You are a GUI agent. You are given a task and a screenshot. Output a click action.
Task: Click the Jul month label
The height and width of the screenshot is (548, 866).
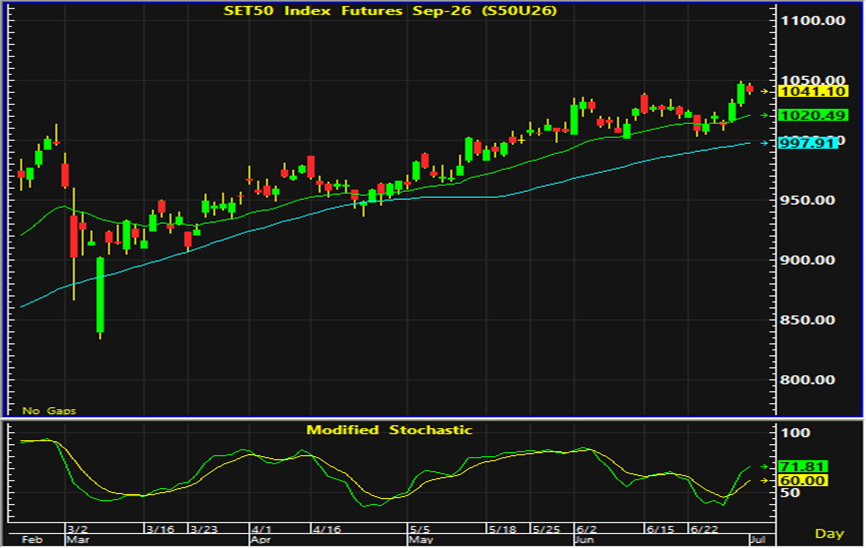(757, 540)
